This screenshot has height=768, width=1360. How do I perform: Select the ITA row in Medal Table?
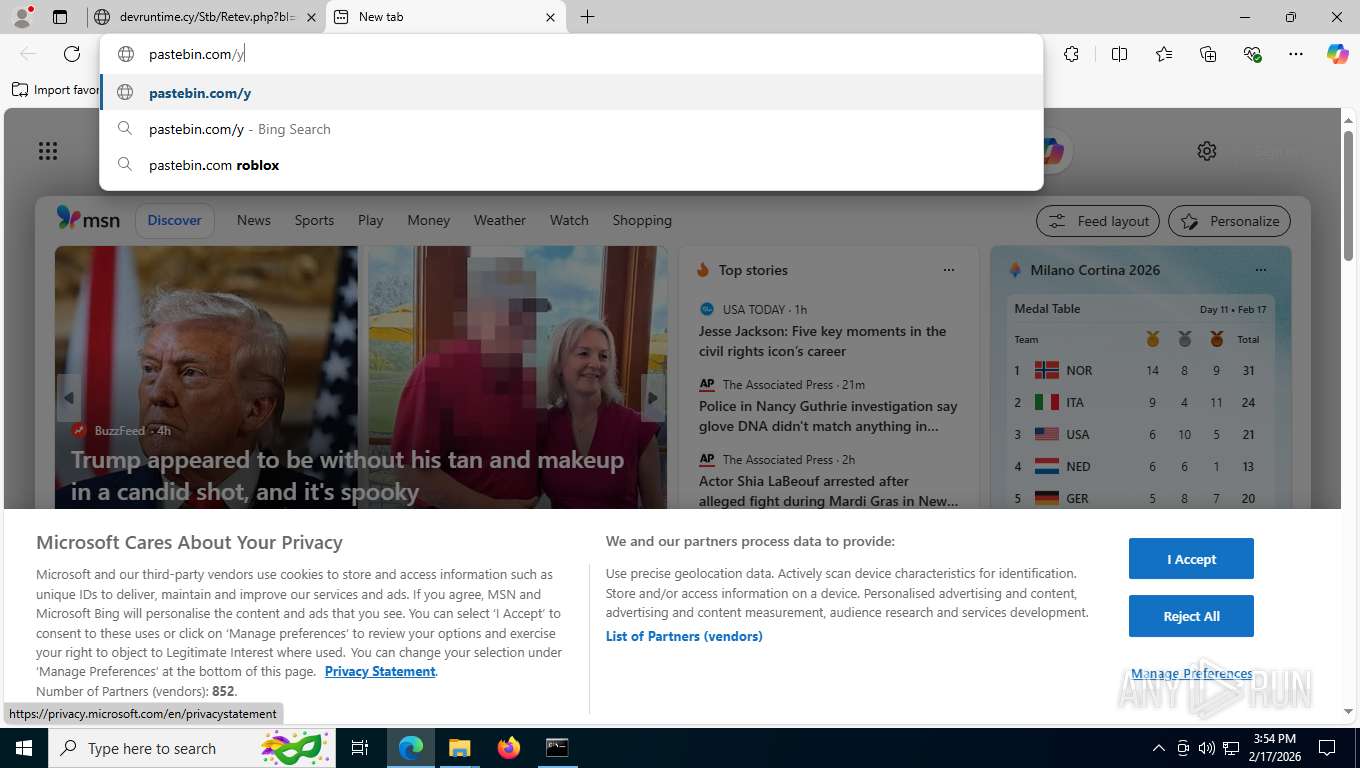tap(1140, 402)
